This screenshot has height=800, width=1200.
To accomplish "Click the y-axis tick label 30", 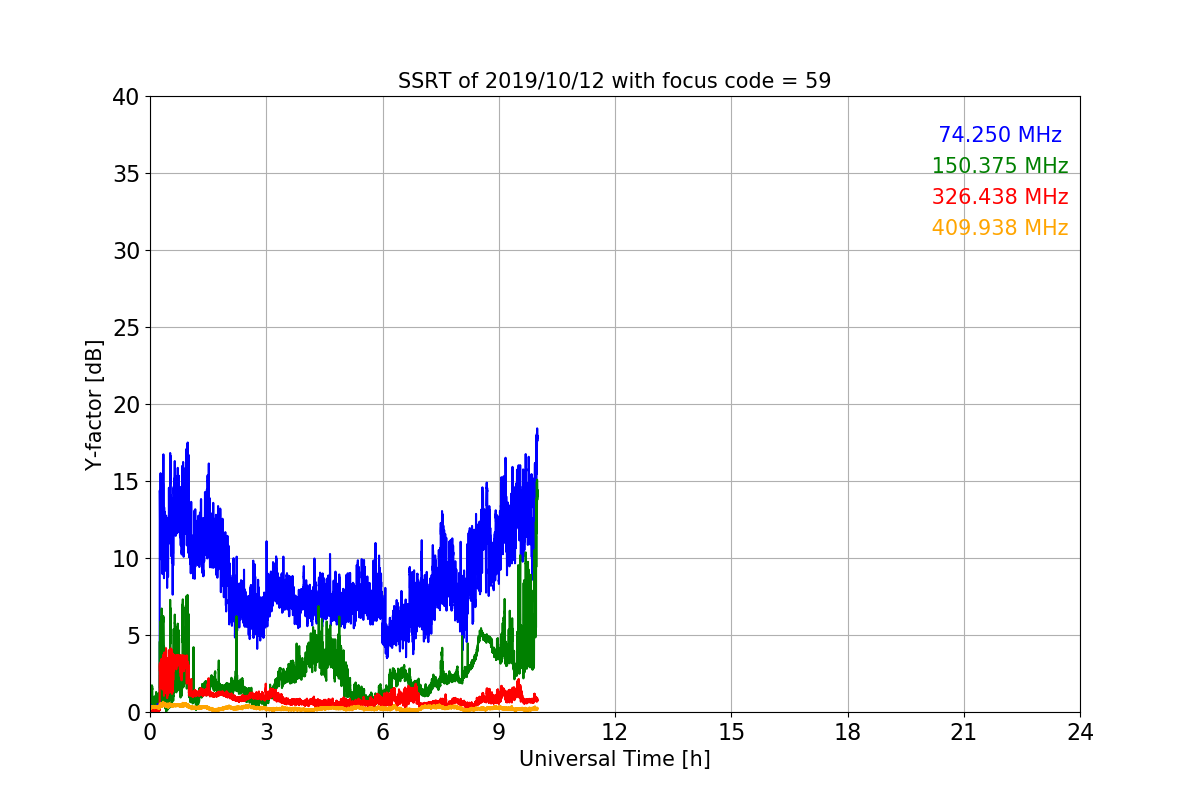I will click(x=125, y=251).
